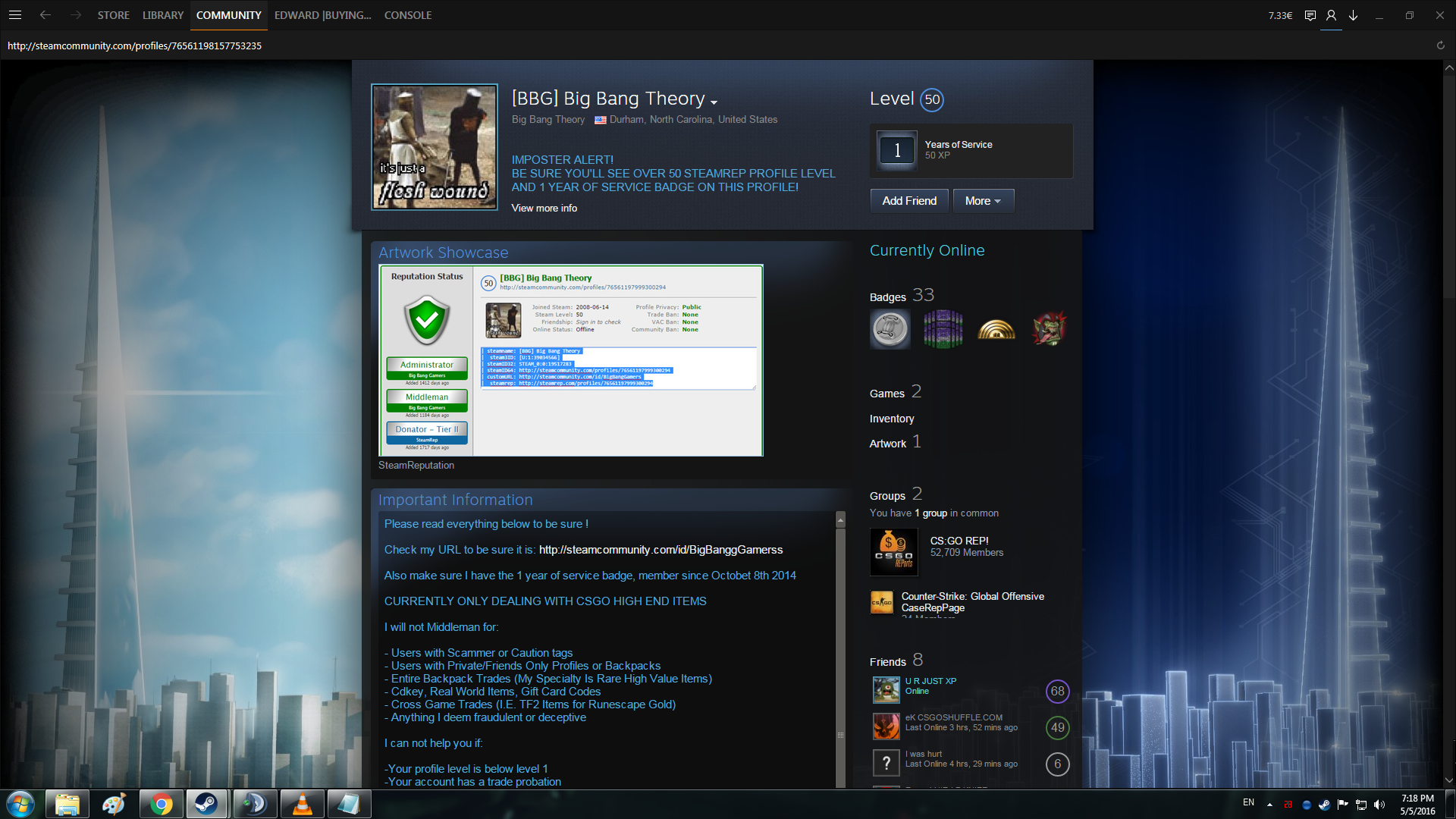The width and height of the screenshot is (1456, 819).
Task: Open the LIBRARY tab
Action: coord(163,15)
